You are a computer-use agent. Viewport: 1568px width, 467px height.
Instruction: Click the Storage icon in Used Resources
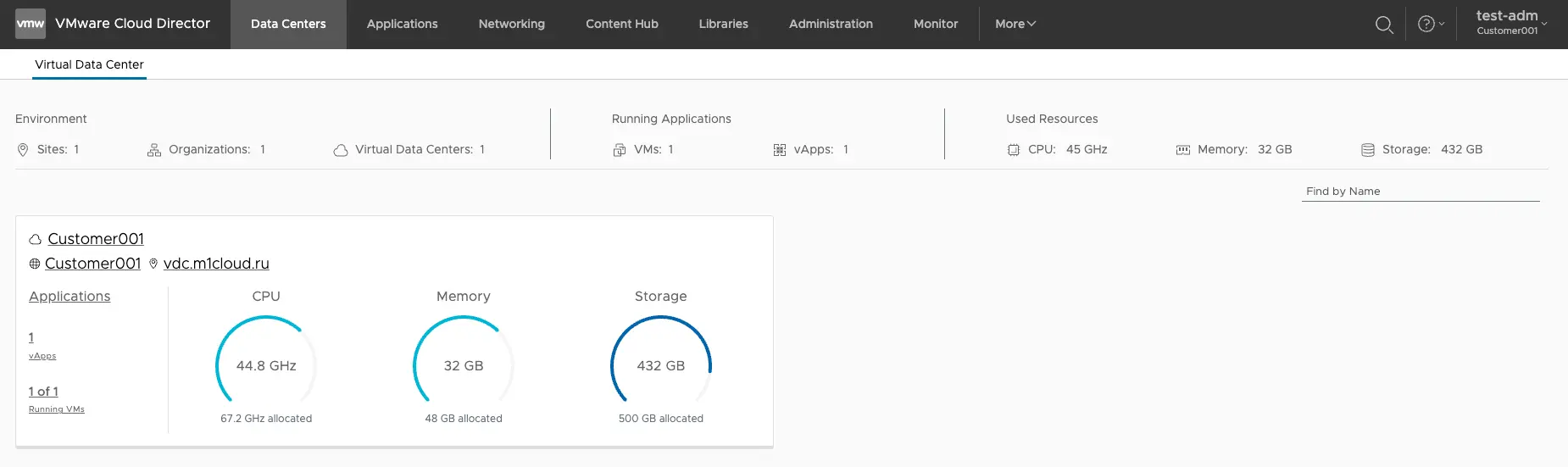1368,150
